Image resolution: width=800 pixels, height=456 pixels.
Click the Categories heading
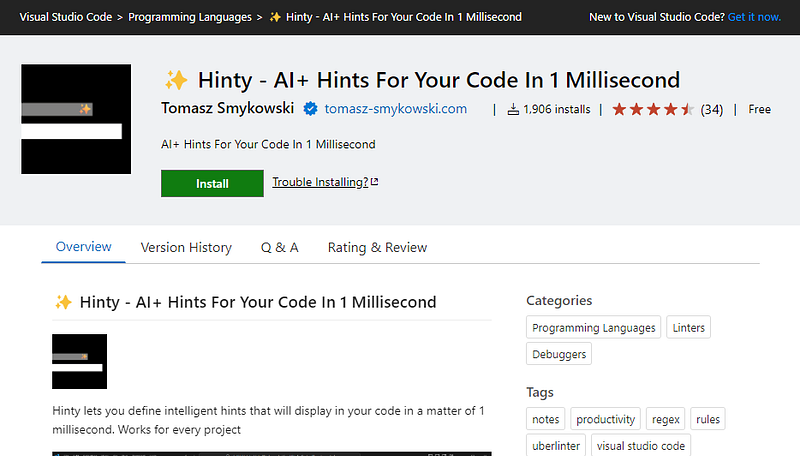click(559, 300)
